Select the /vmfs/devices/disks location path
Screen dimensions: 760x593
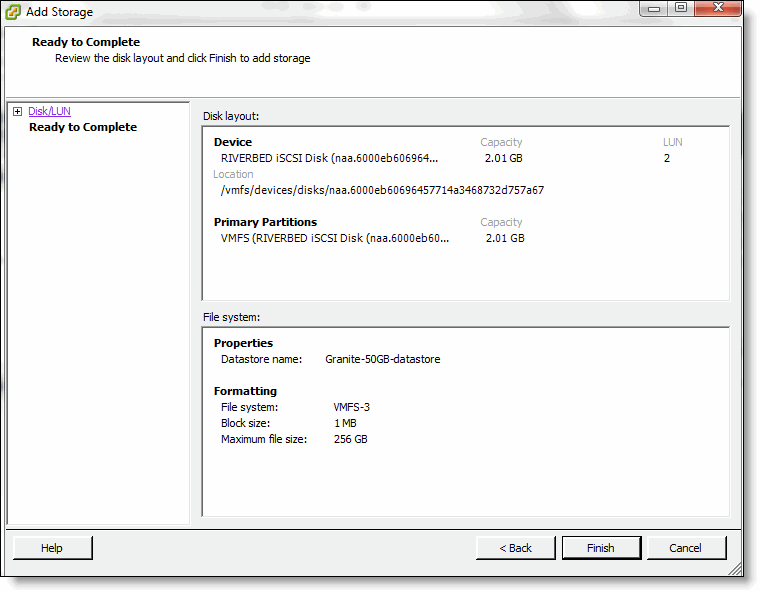pyautogui.click(x=382, y=190)
